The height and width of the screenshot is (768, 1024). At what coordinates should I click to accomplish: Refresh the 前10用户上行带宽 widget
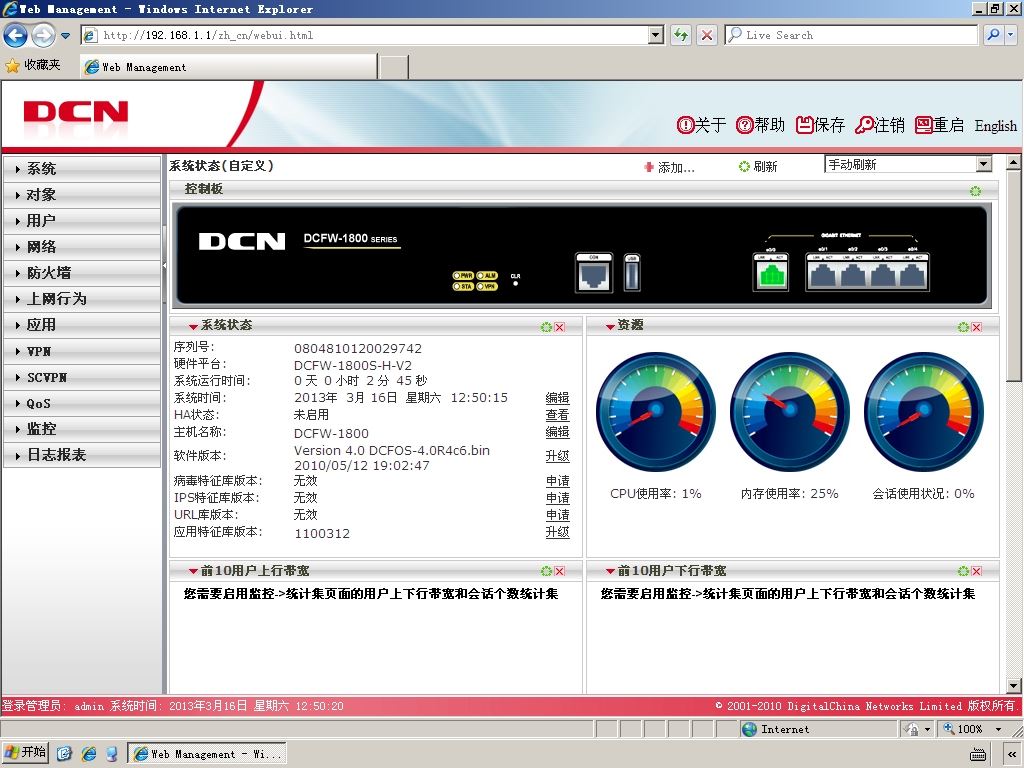(546, 571)
